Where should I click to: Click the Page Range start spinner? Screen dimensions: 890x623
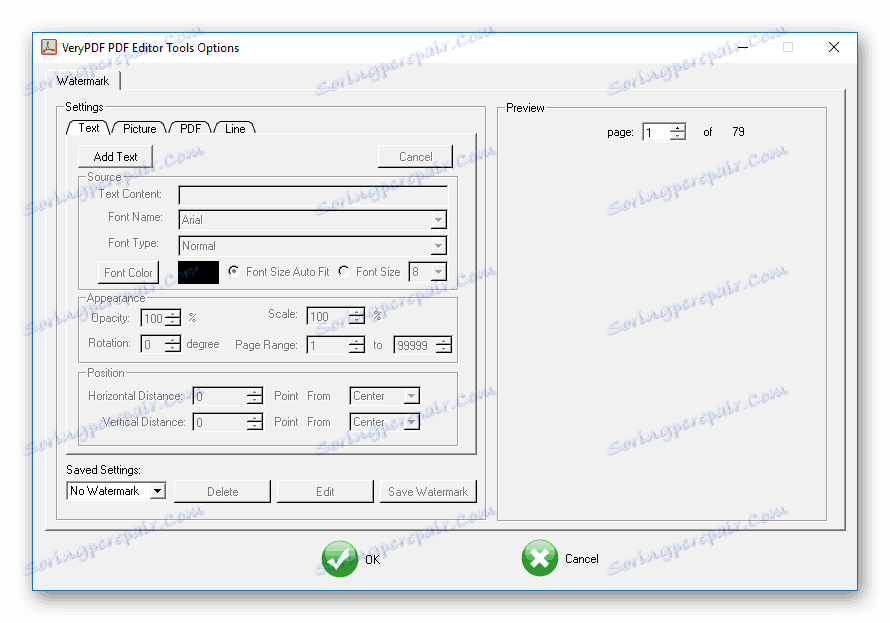335,344
